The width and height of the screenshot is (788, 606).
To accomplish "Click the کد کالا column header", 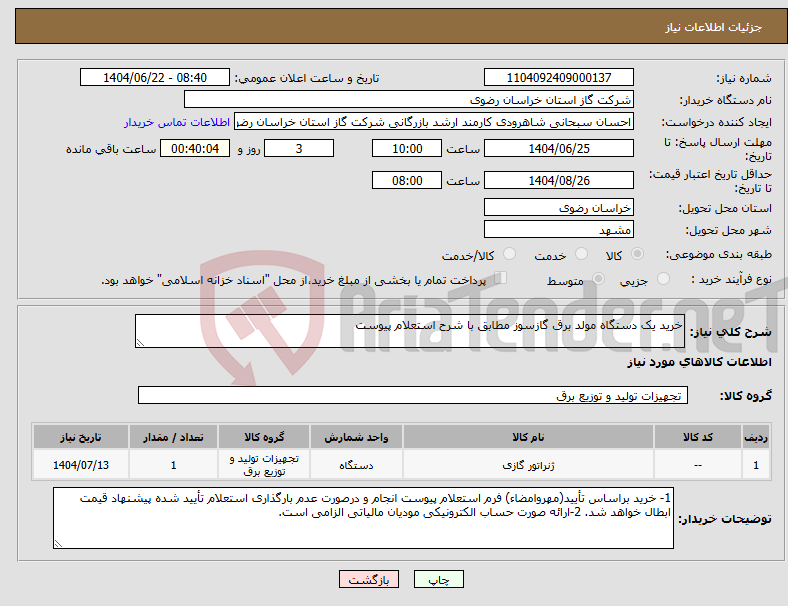I will click(x=698, y=437).
